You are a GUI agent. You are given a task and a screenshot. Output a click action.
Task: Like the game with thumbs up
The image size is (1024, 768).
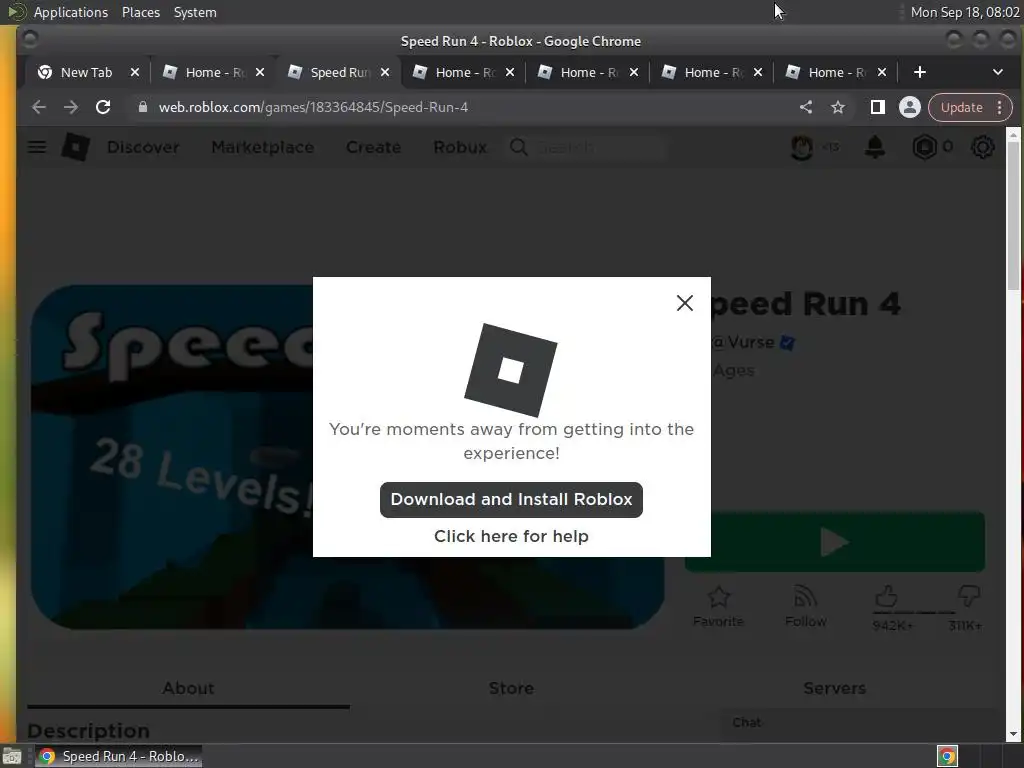click(886, 596)
